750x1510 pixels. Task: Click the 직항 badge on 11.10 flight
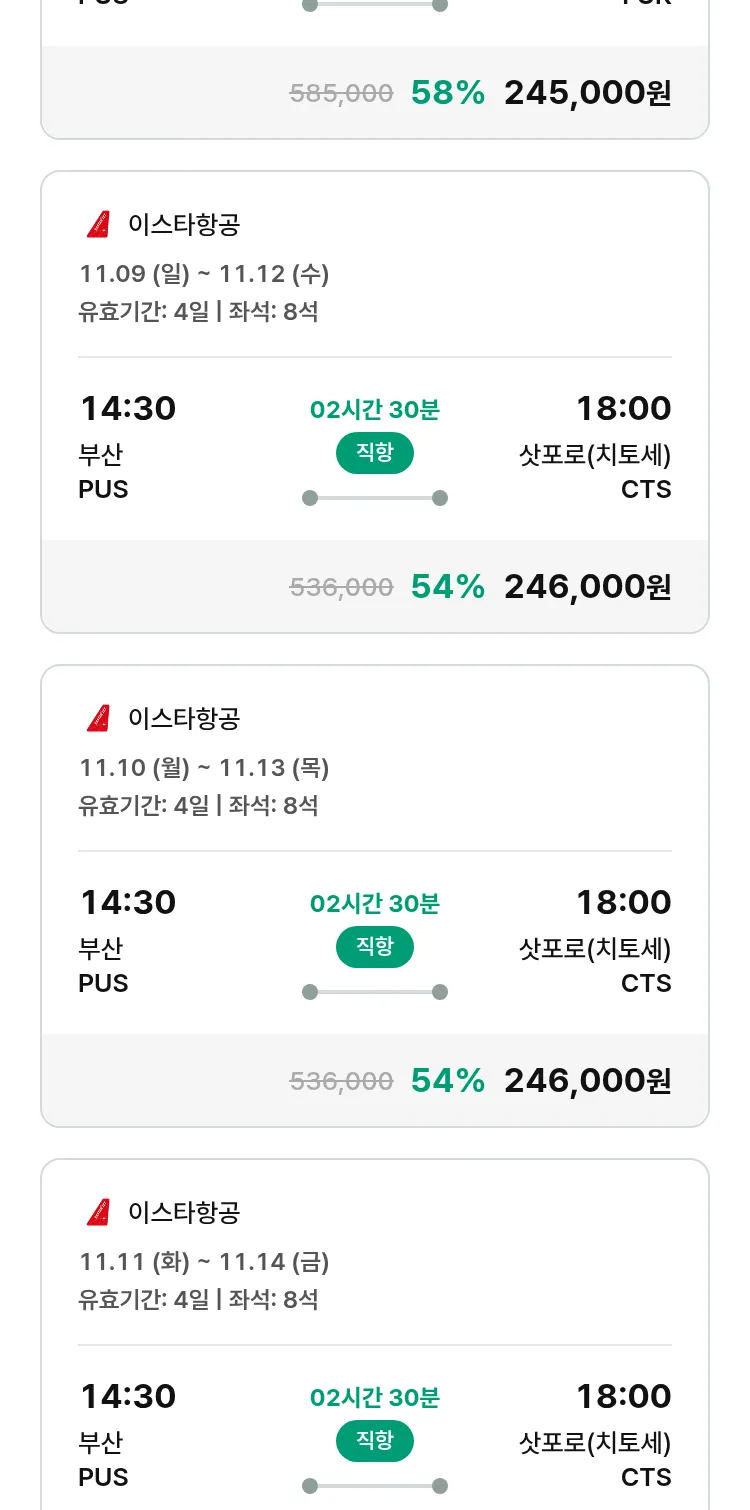pyautogui.click(x=375, y=947)
